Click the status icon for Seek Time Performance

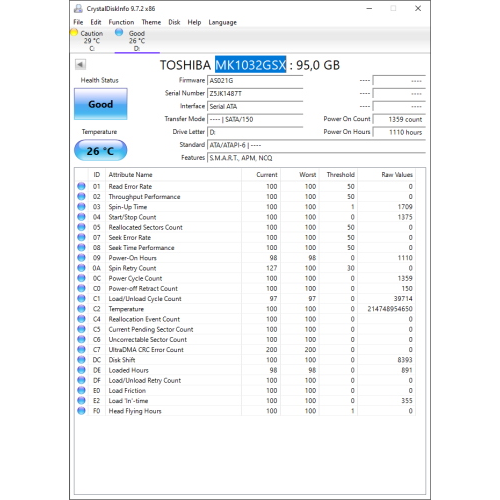click(81, 248)
